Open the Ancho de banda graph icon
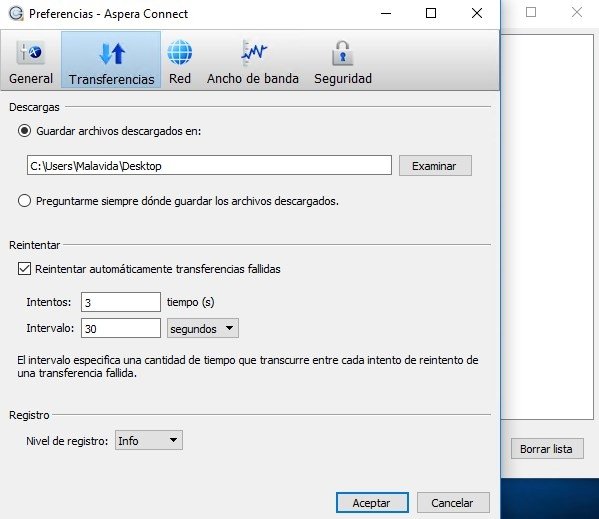 pyautogui.click(x=254, y=53)
